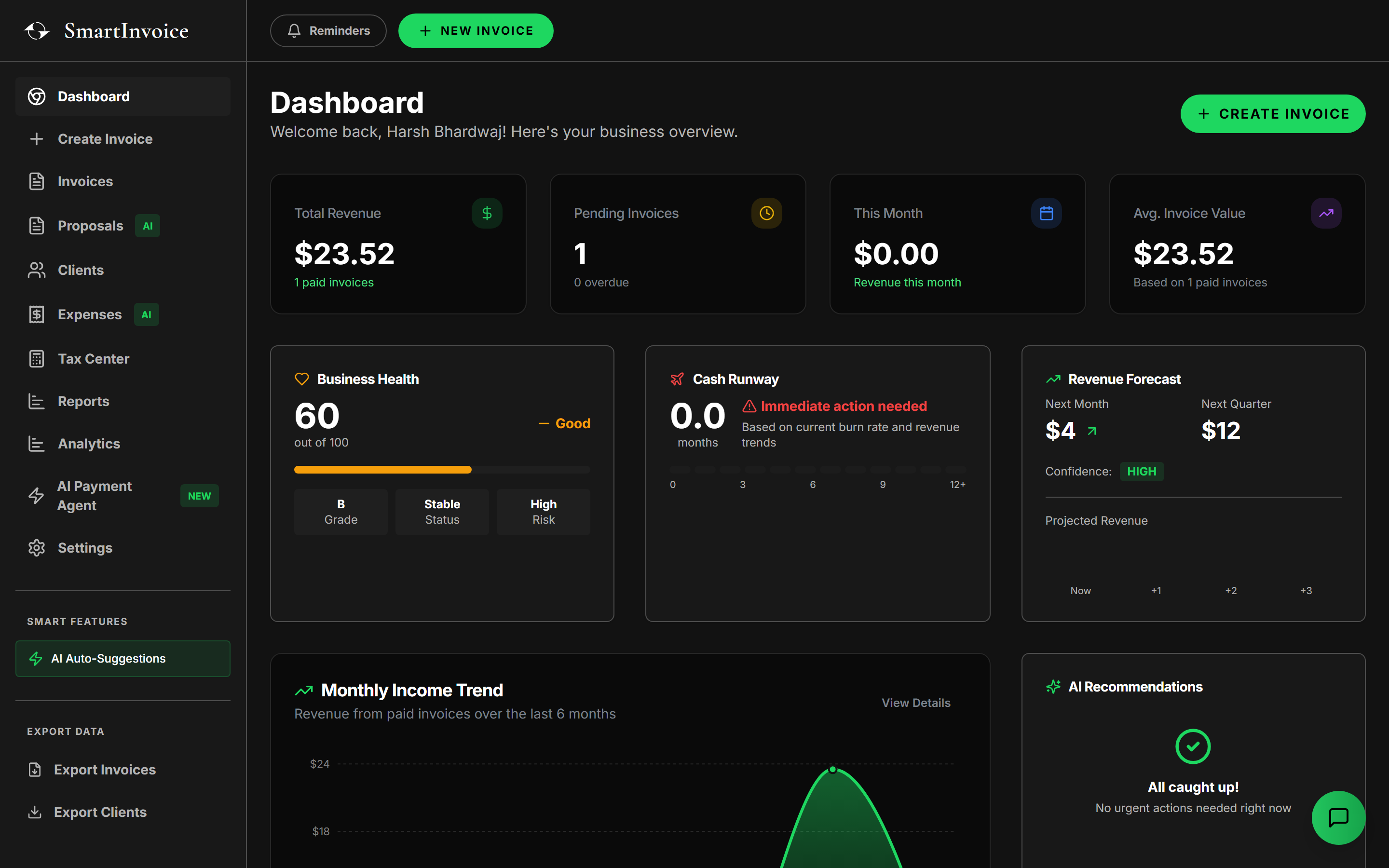Open the Invoices page

[x=123, y=181]
